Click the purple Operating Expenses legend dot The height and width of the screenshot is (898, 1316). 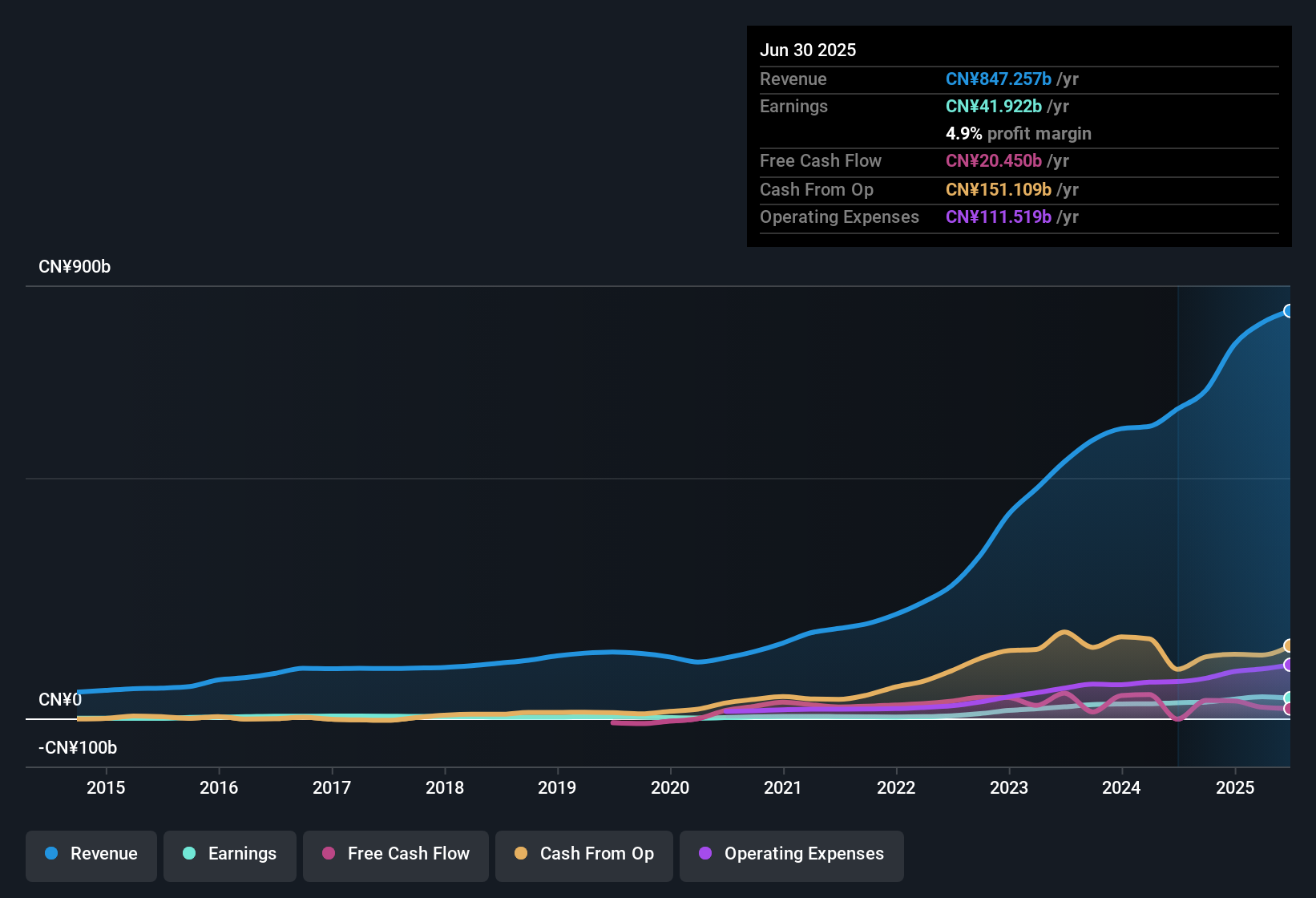(x=705, y=853)
